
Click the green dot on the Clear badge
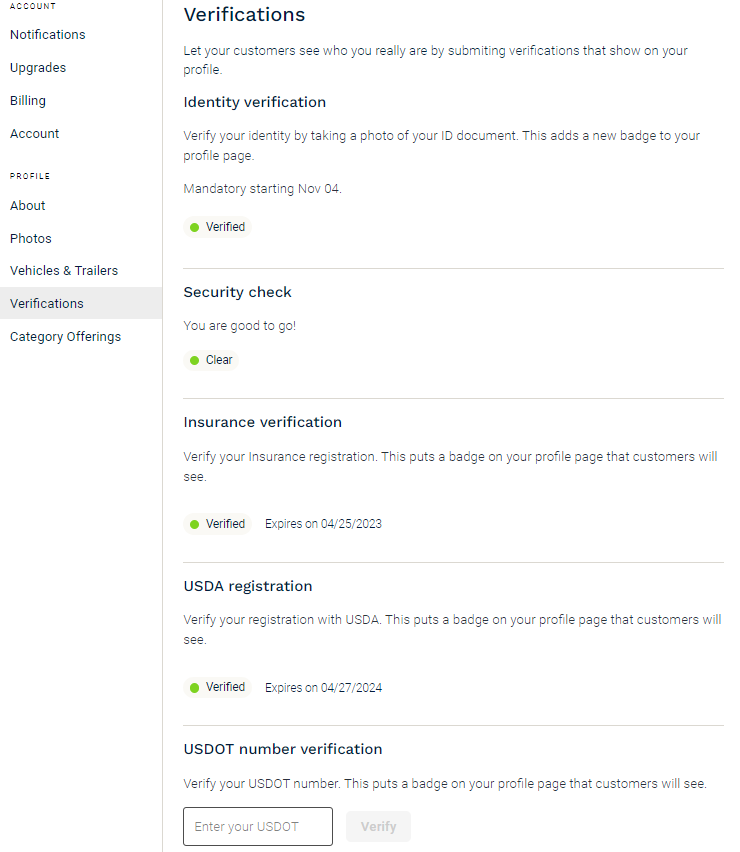(195, 360)
